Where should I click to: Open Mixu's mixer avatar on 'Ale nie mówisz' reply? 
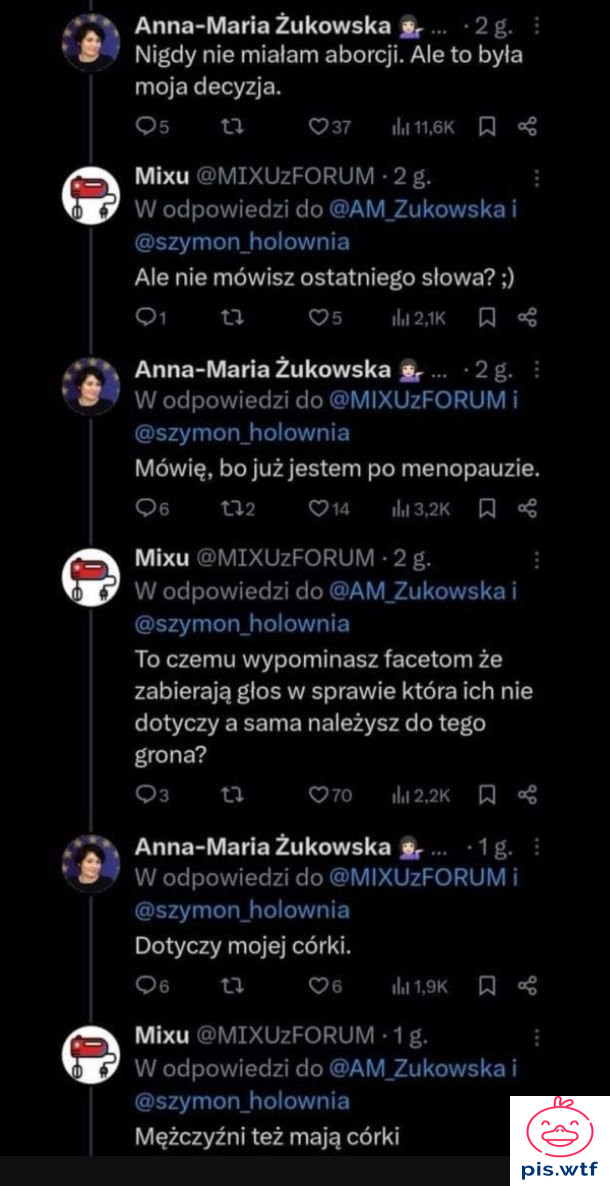(x=92, y=194)
